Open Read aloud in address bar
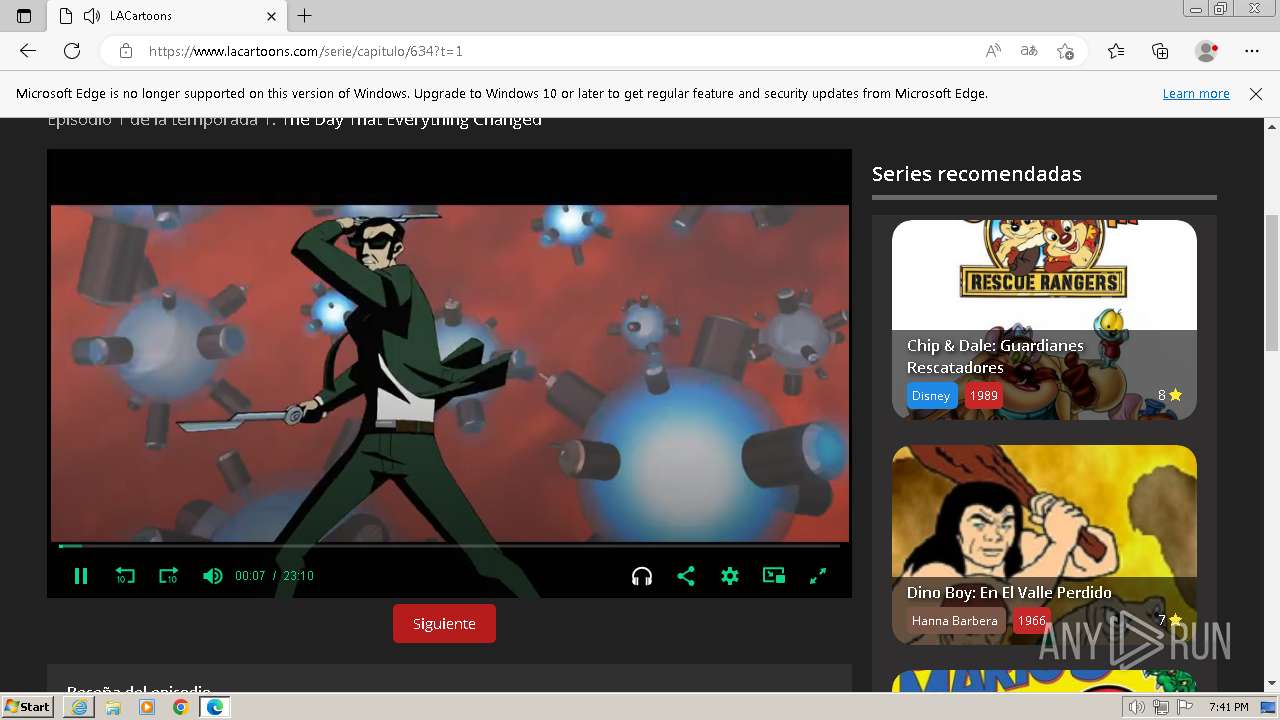Viewport: 1280px width, 720px height. pos(993,51)
